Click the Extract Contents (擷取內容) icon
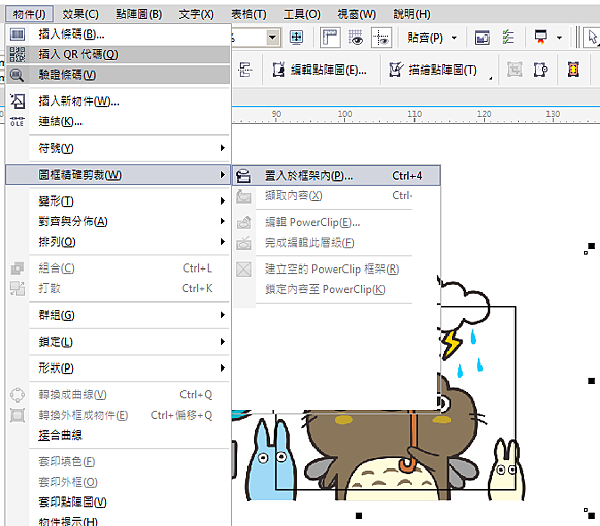This screenshot has height=526, width=600. coord(243,196)
